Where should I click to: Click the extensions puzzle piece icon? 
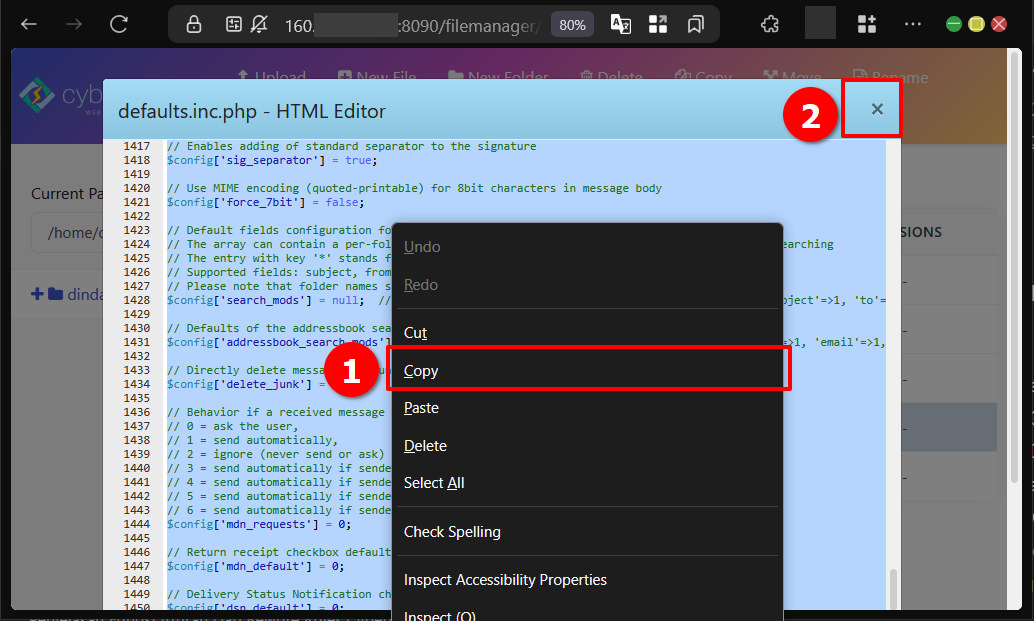tap(770, 24)
